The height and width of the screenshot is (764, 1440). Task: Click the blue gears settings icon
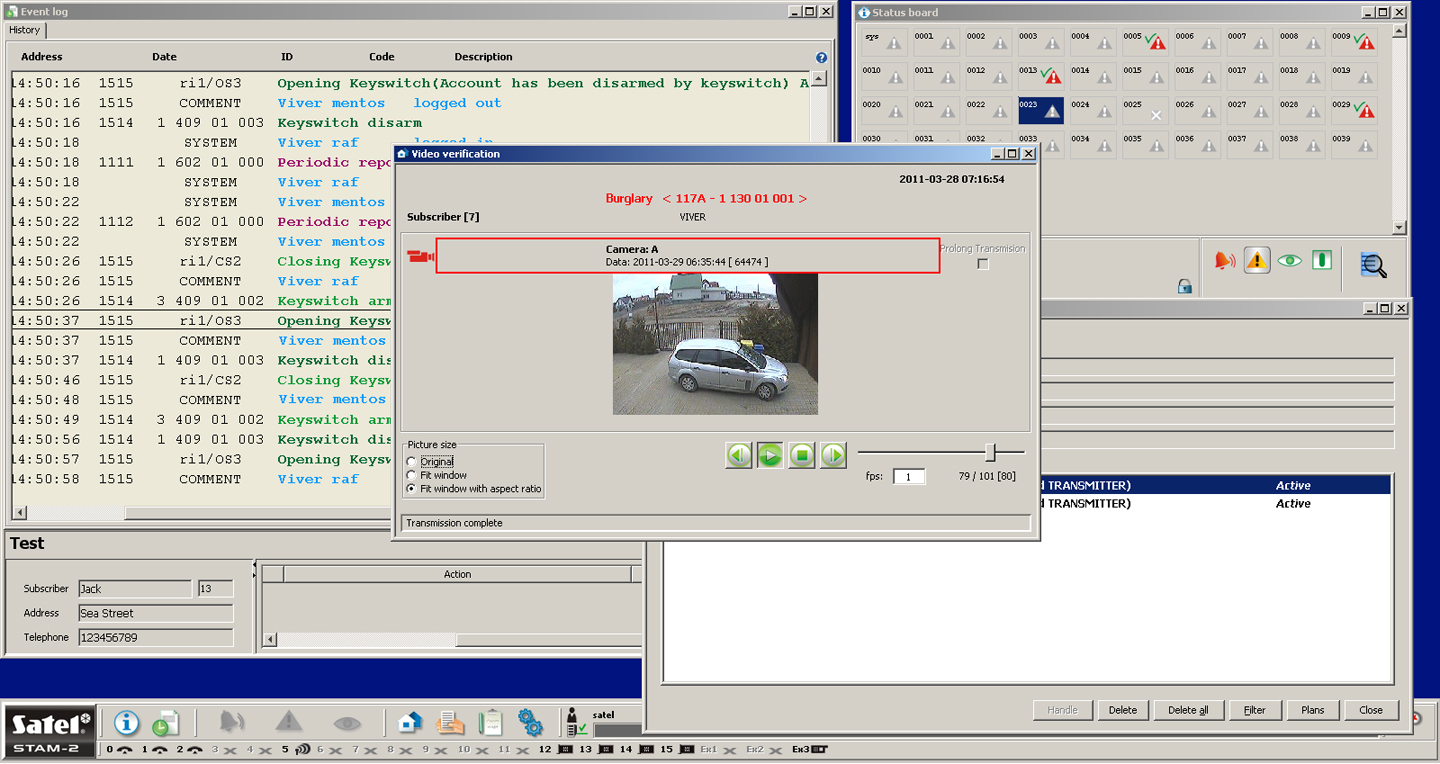[x=530, y=722]
